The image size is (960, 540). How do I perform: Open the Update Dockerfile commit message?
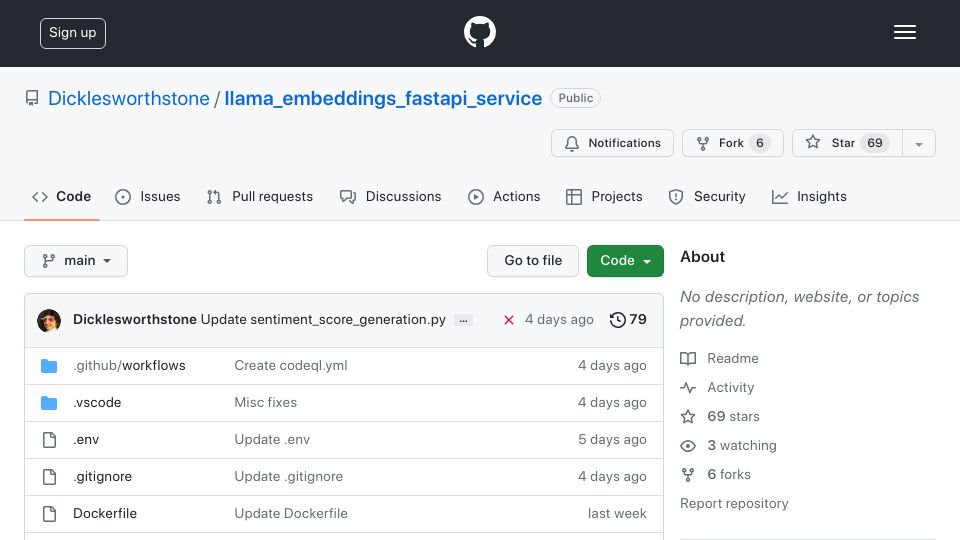291,514
